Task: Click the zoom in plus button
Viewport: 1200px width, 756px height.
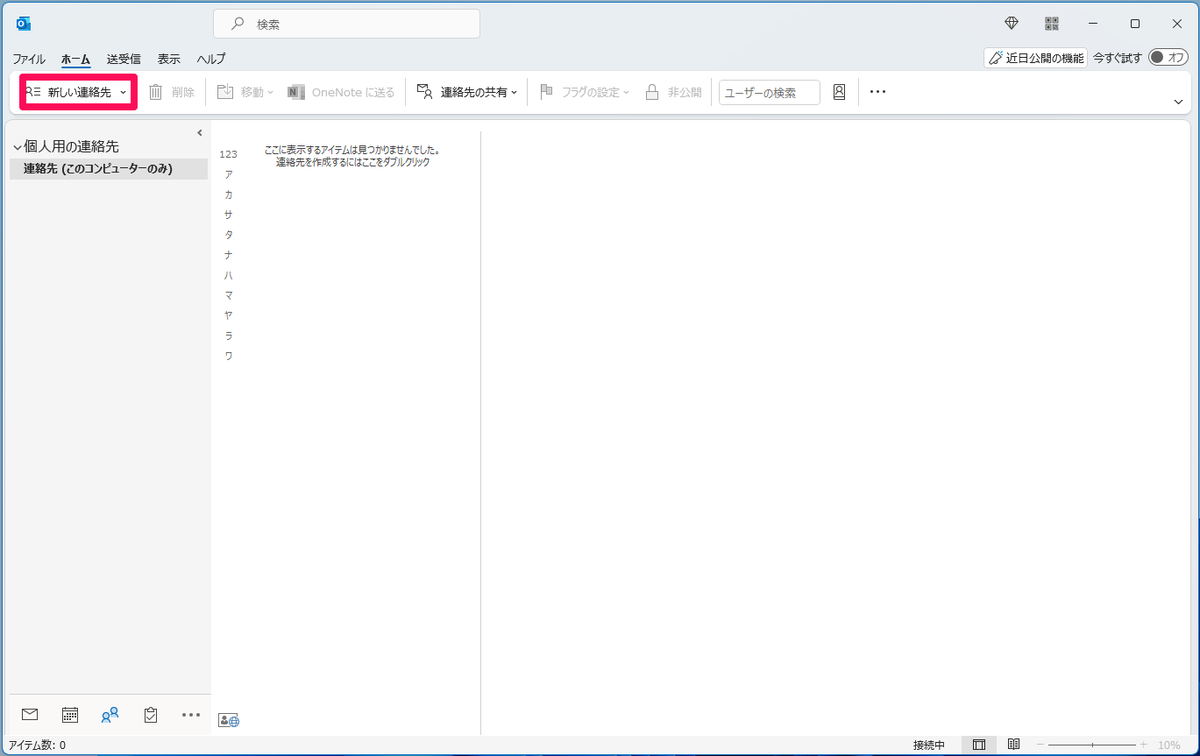Action: [x=1144, y=745]
